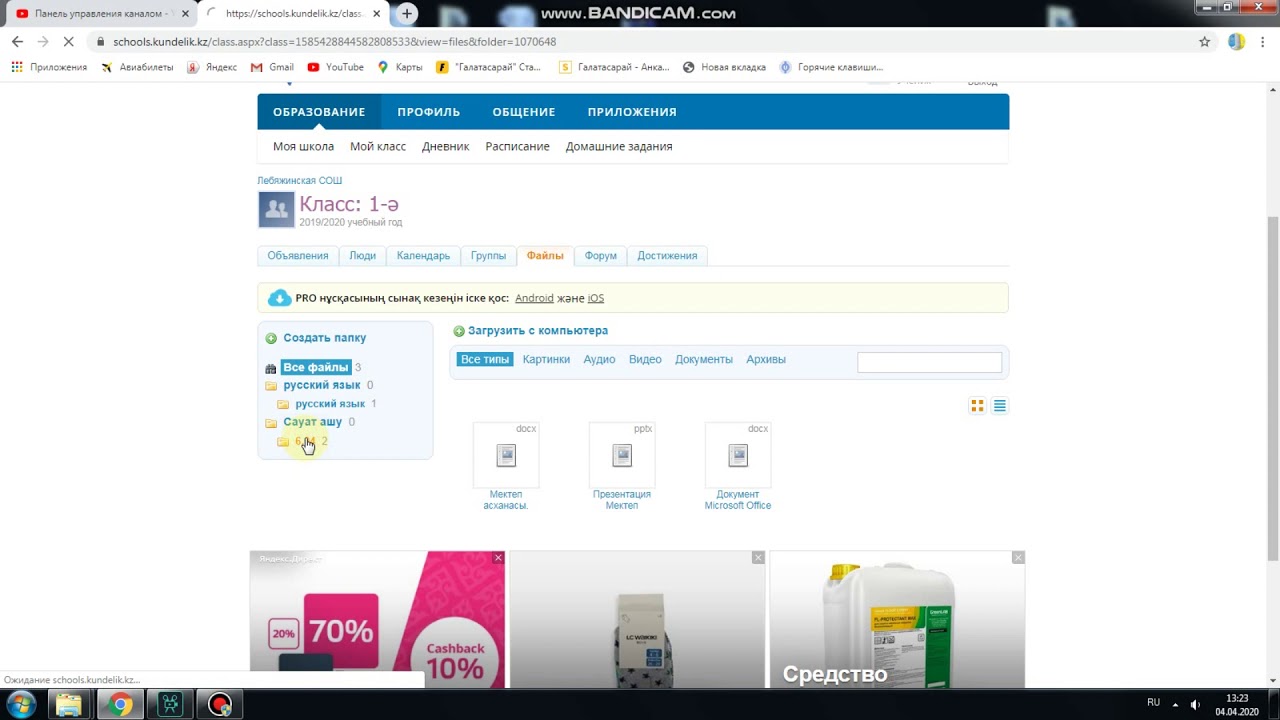Open the Приложения main menu
Image resolution: width=1280 pixels, height=720 pixels.
coord(632,112)
